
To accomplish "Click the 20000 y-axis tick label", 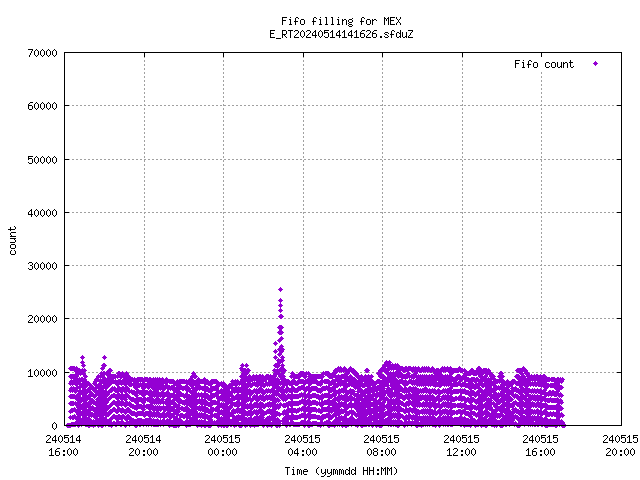I will click(x=42, y=319).
